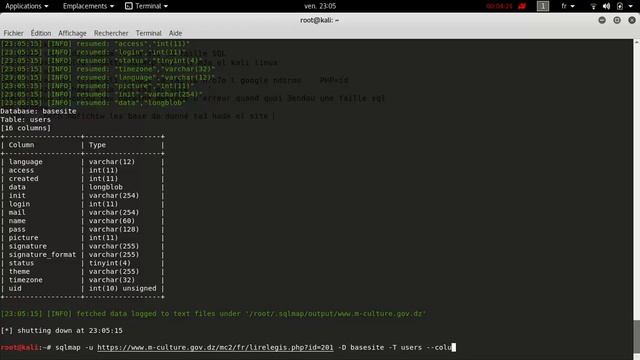Screen dimensions: 640x360
Task: Select workspace switcher number 1
Action: [x=543, y=6]
